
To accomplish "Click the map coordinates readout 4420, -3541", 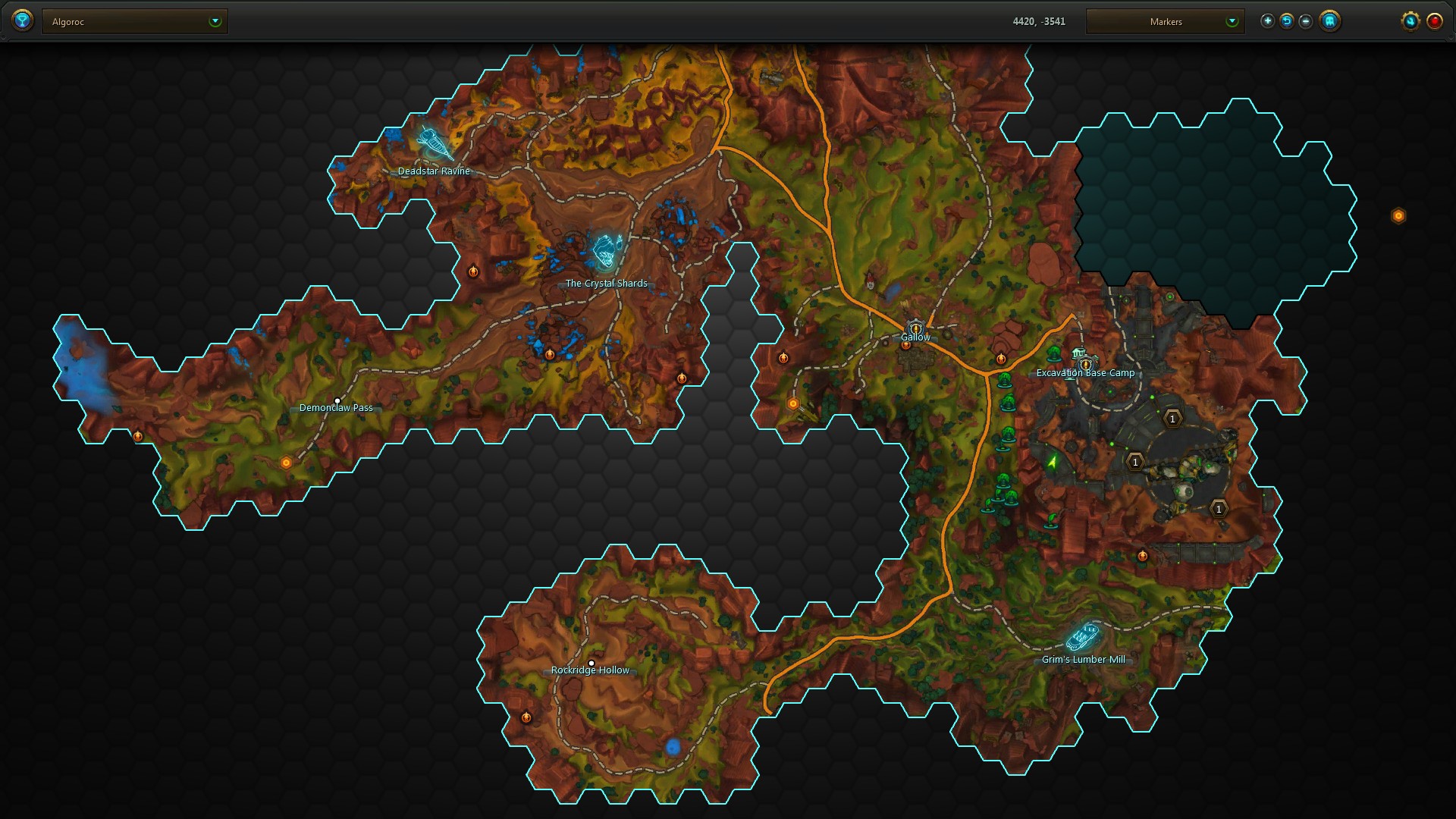I will (x=1039, y=21).
